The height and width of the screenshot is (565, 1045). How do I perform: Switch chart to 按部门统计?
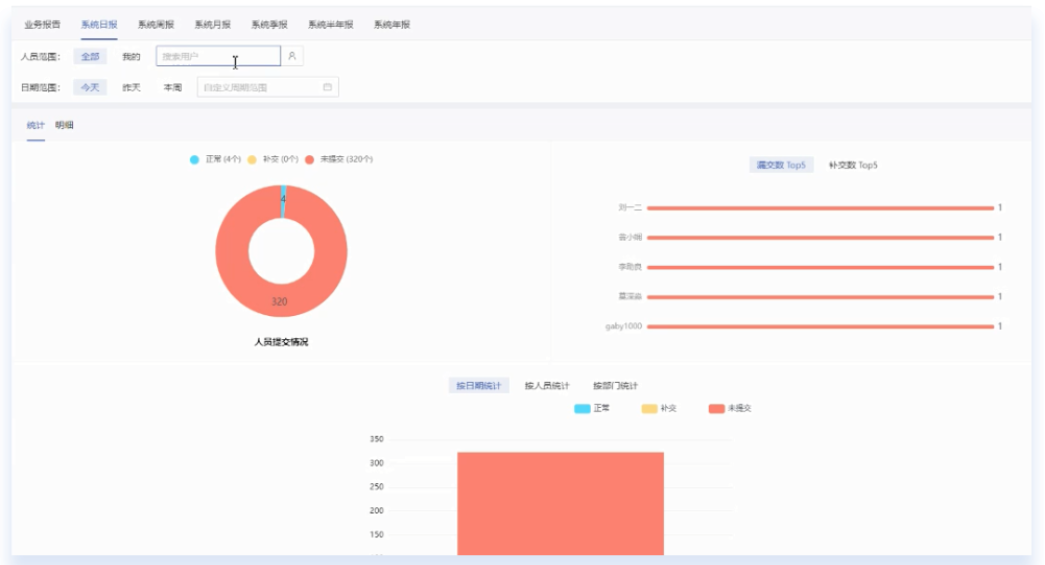(615, 385)
